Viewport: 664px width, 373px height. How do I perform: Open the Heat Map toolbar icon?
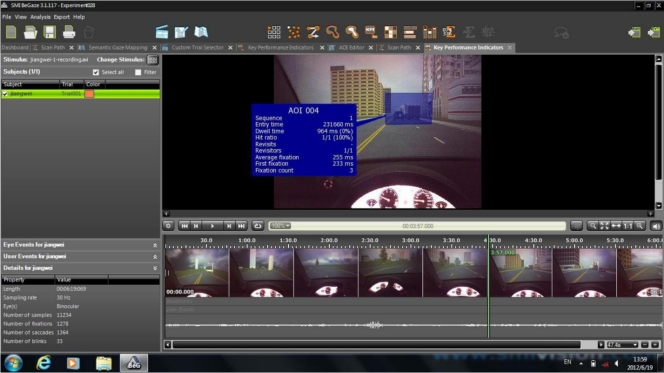point(351,32)
